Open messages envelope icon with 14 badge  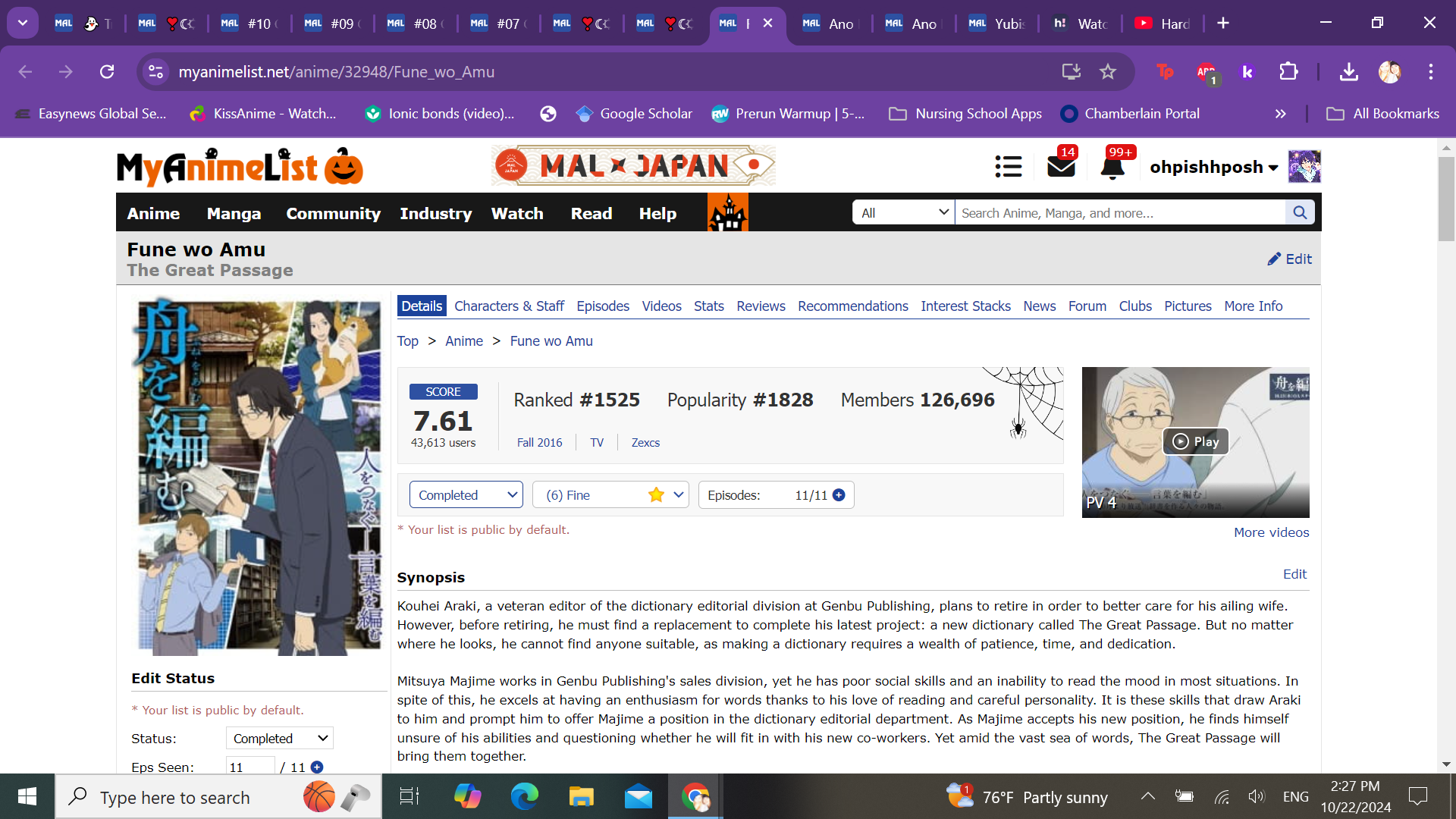[x=1061, y=165]
